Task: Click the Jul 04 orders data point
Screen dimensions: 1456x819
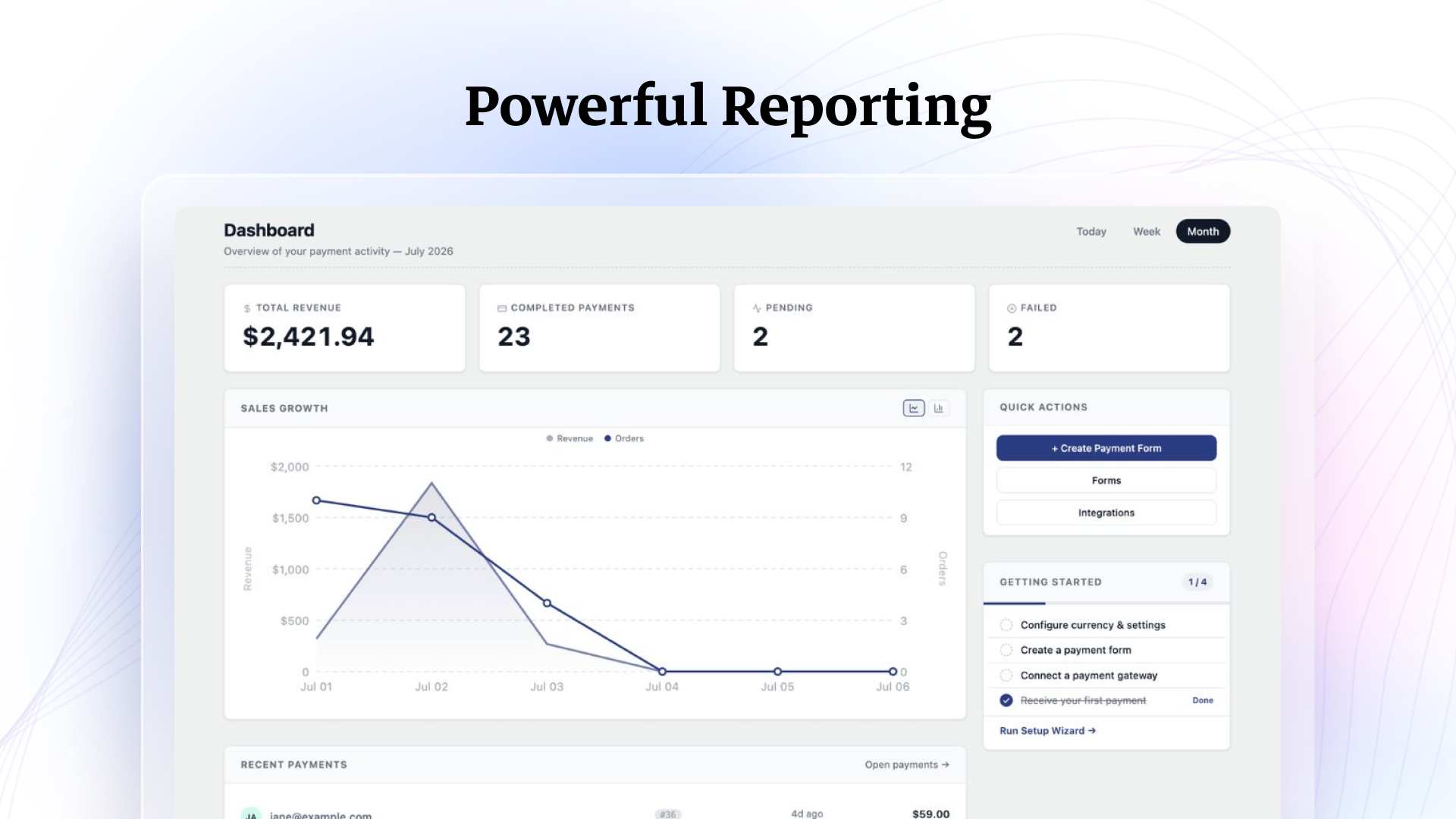Action: coord(662,672)
